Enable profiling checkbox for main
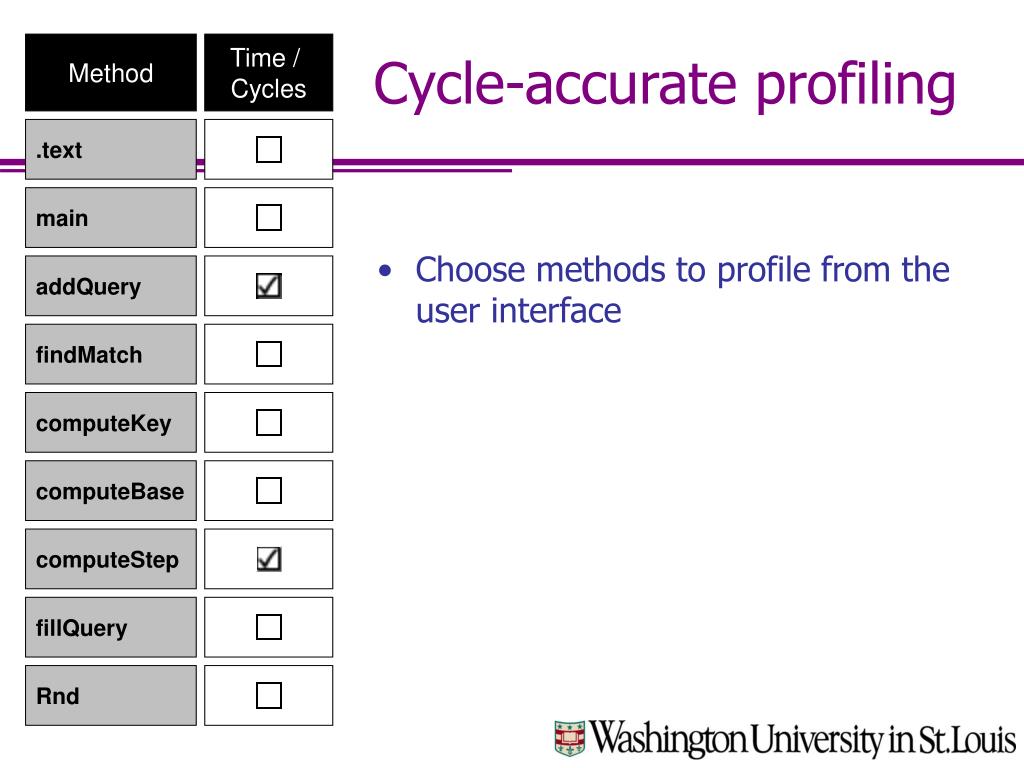The image size is (1024, 768). (268, 217)
